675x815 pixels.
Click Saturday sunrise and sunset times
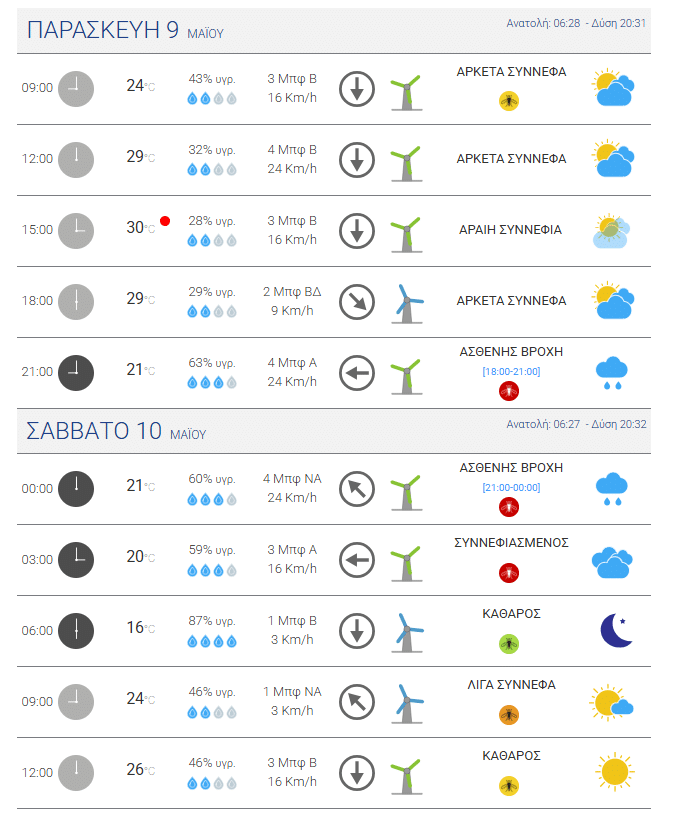576,424
